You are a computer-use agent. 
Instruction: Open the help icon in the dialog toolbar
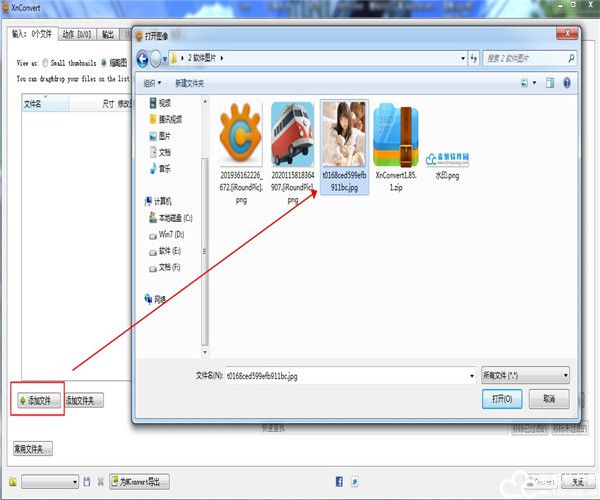(567, 83)
